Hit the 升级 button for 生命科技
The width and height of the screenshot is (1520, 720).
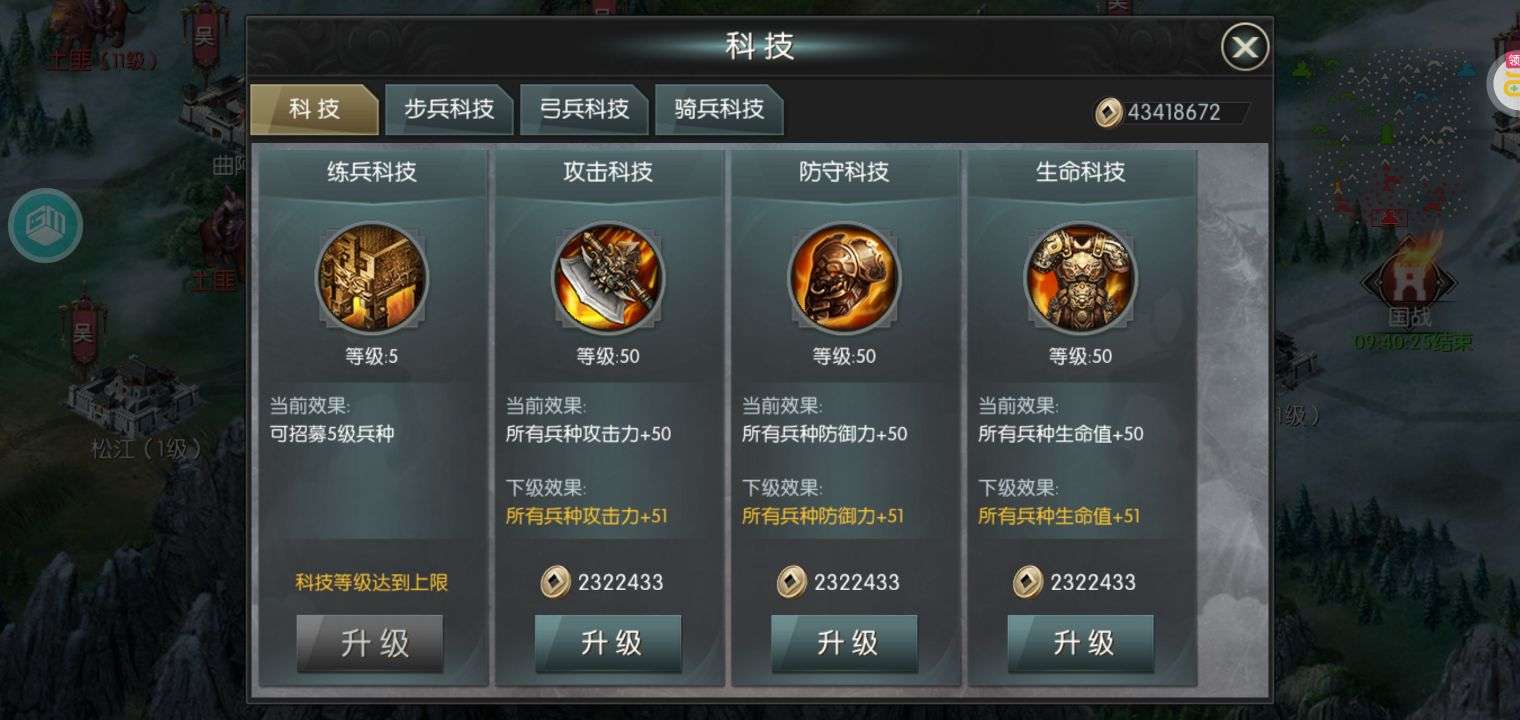click(1080, 643)
